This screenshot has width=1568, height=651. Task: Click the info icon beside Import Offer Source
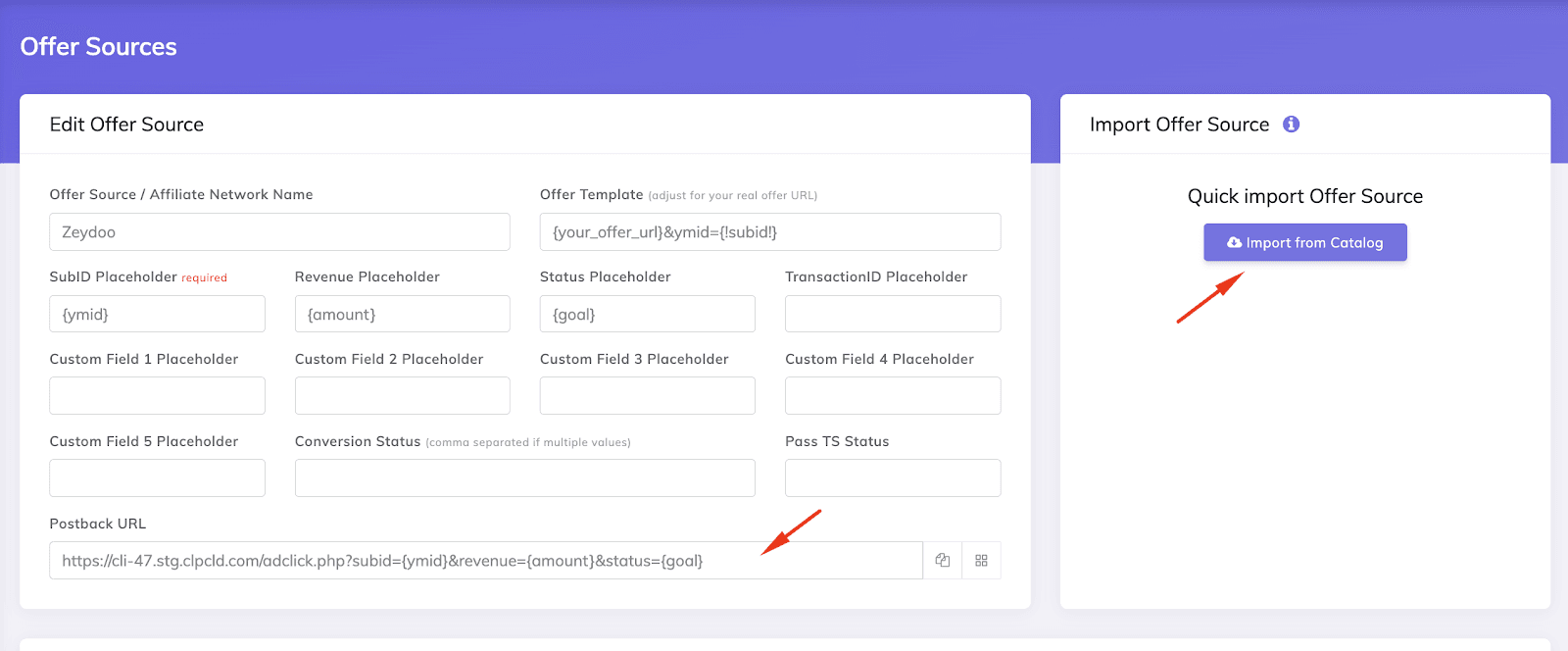(1291, 125)
